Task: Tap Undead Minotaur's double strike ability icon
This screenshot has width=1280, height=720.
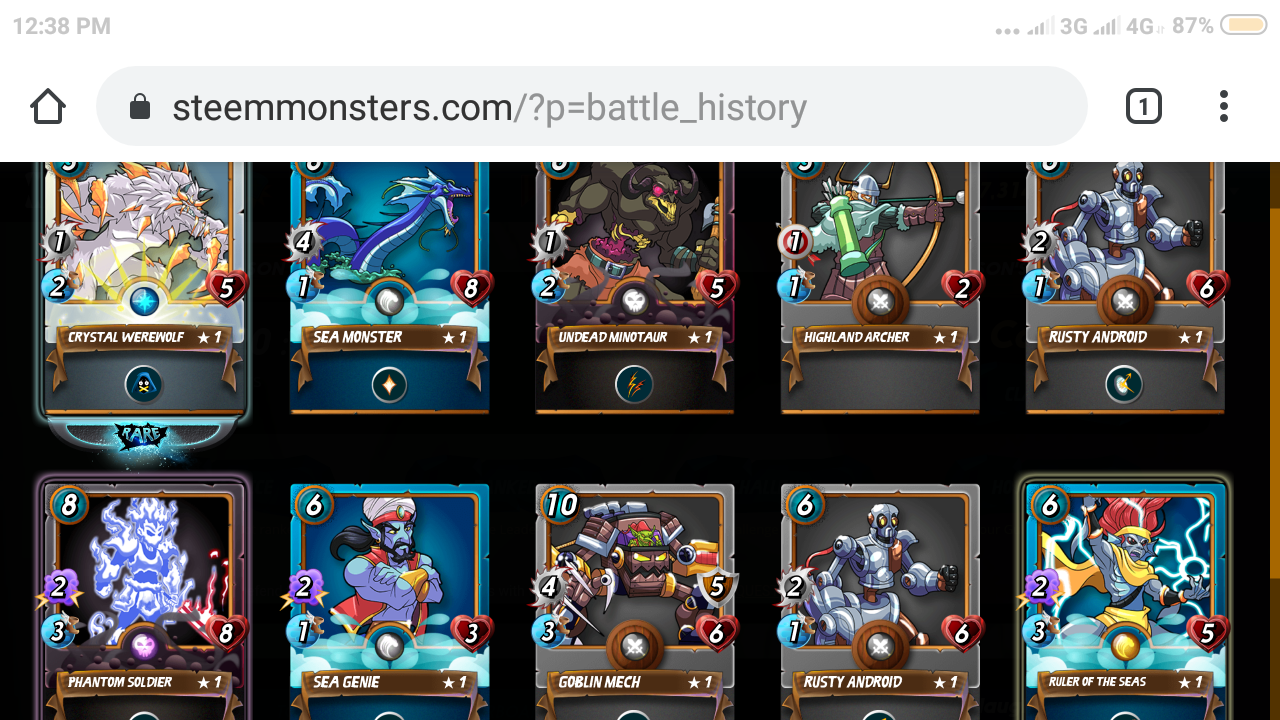Action: coord(634,383)
